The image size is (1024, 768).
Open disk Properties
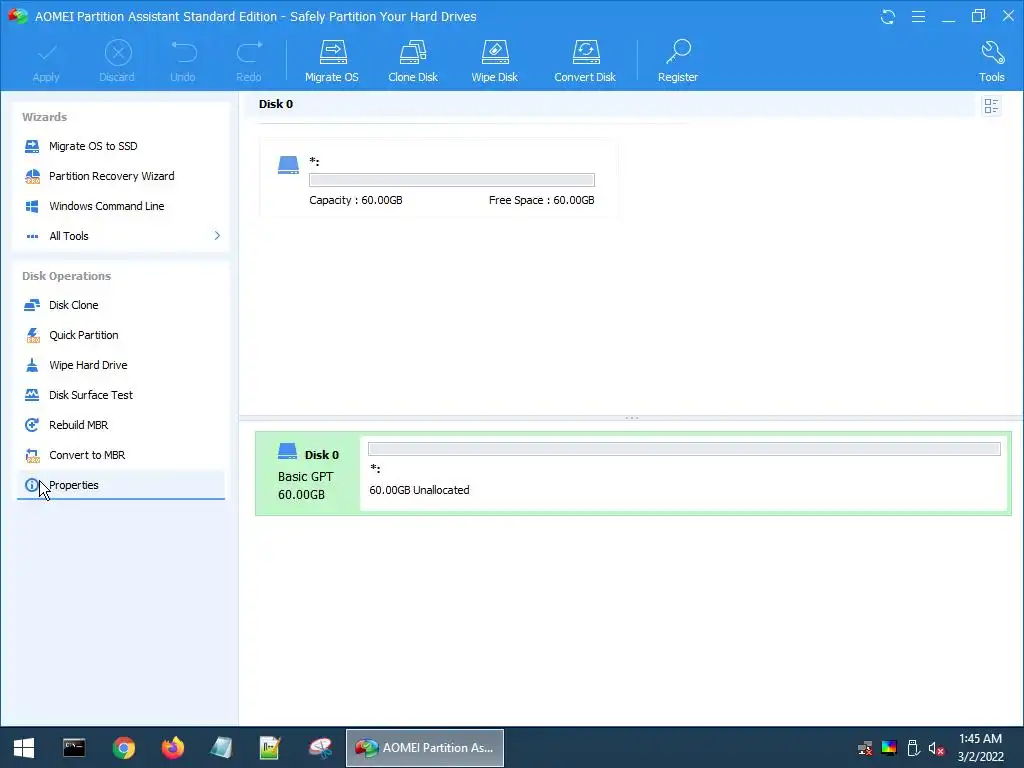121,485
